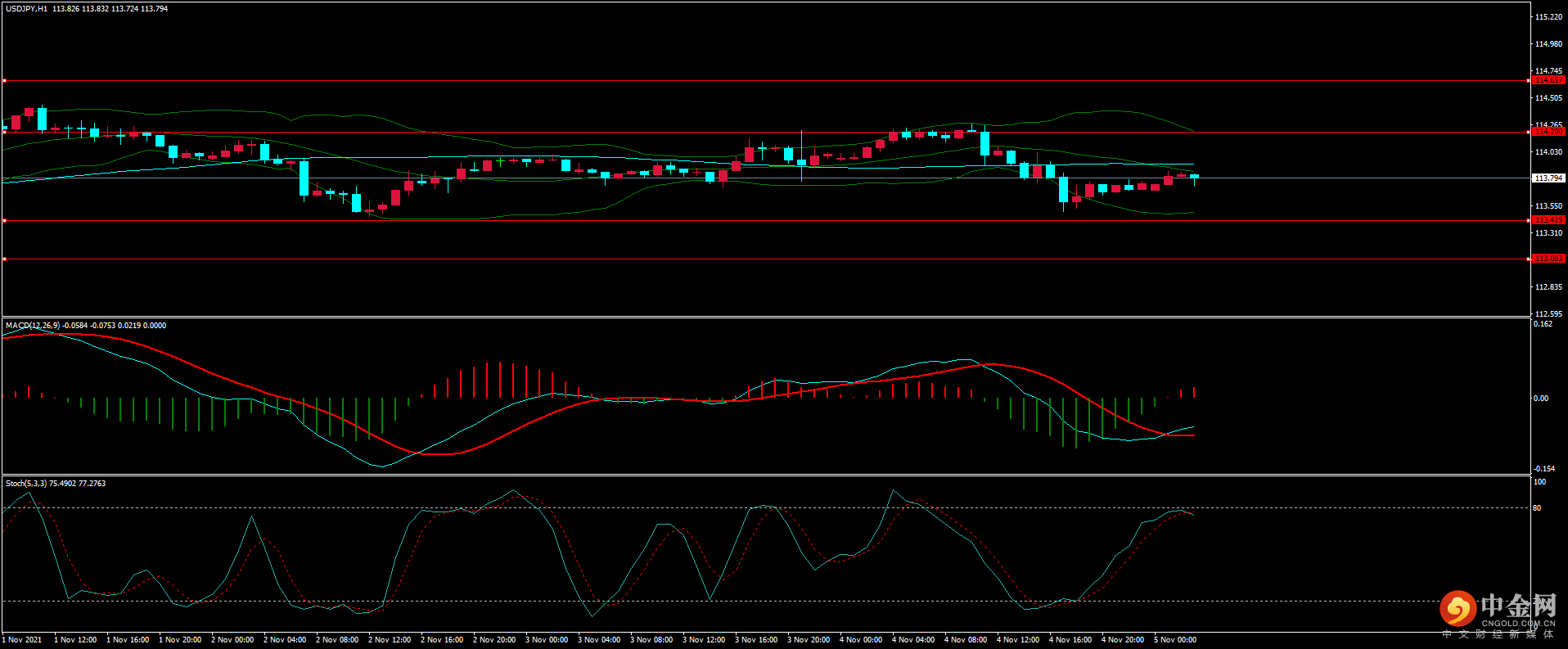Click the Stochastic 80 level scale label
Viewport: 1568px width, 649px height.
[x=1537, y=508]
